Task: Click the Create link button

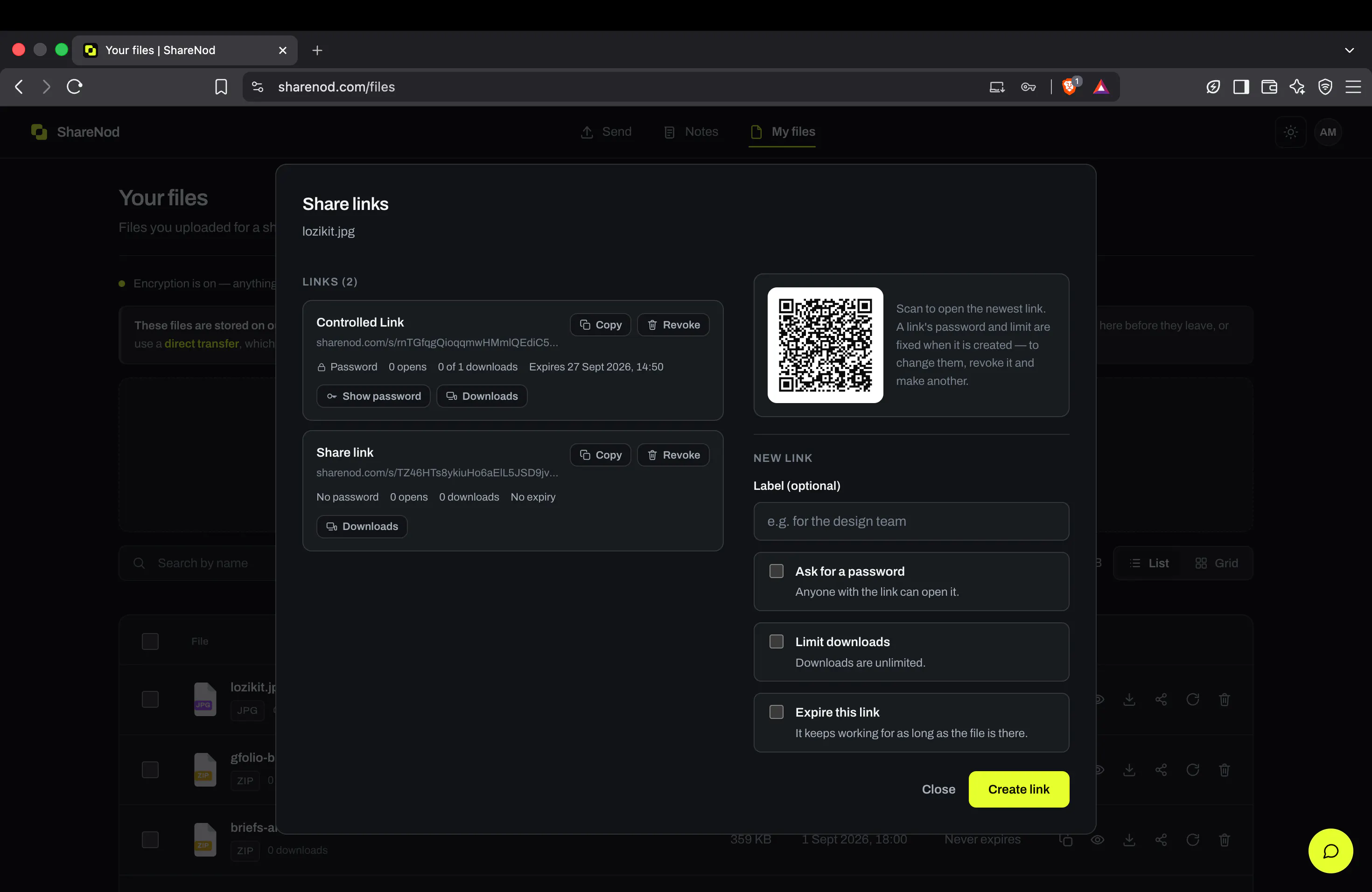Action: pos(1019,789)
